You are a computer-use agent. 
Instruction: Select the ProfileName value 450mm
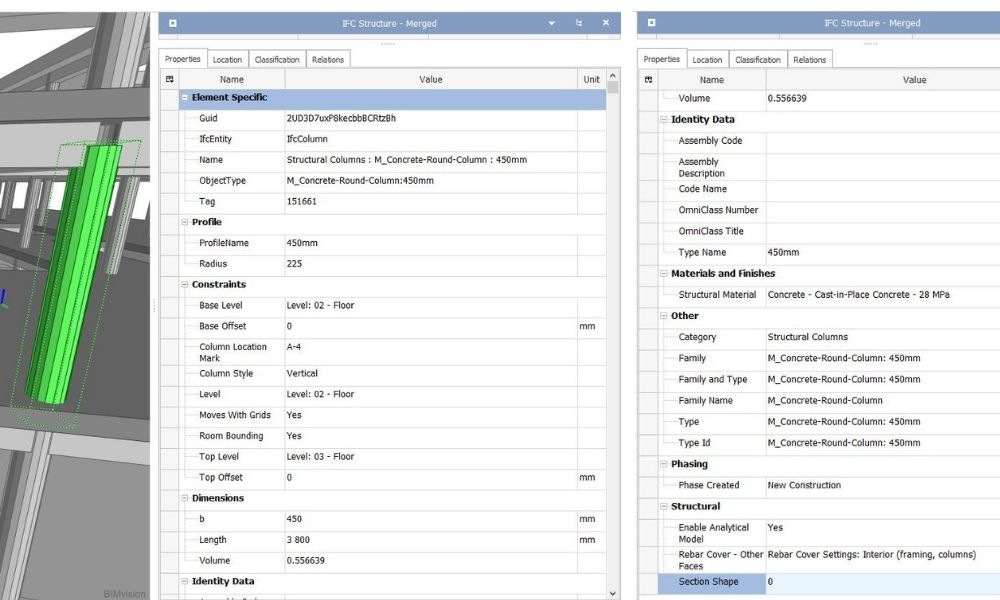pyautogui.click(x=302, y=243)
